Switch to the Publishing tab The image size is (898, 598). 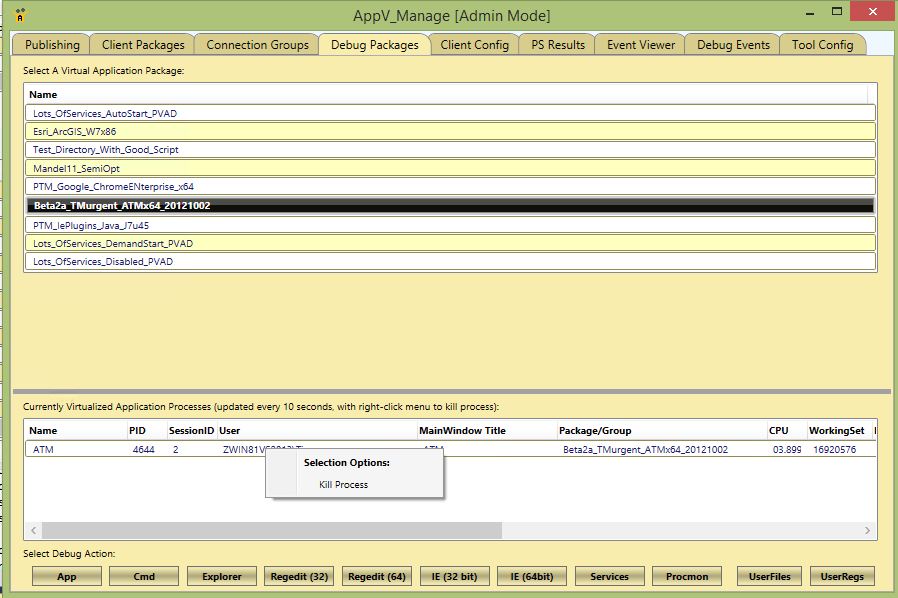point(52,45)
